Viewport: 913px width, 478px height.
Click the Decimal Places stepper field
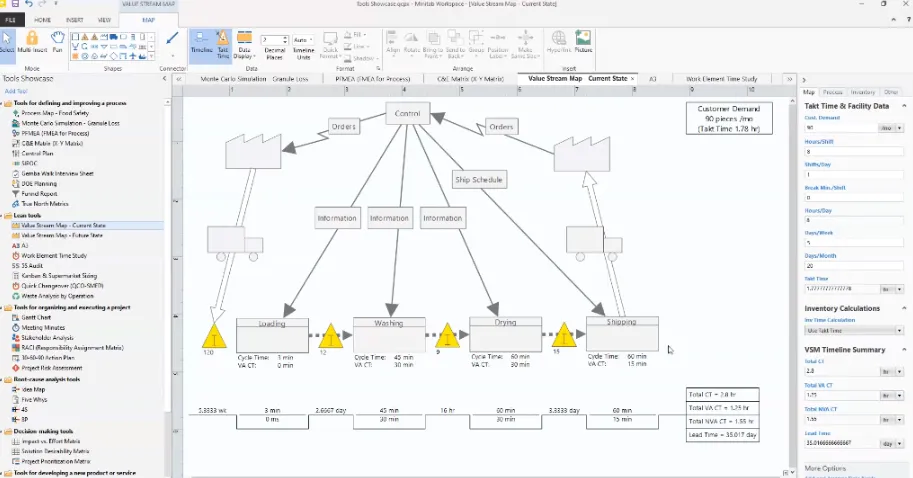[x=274, y=40]
